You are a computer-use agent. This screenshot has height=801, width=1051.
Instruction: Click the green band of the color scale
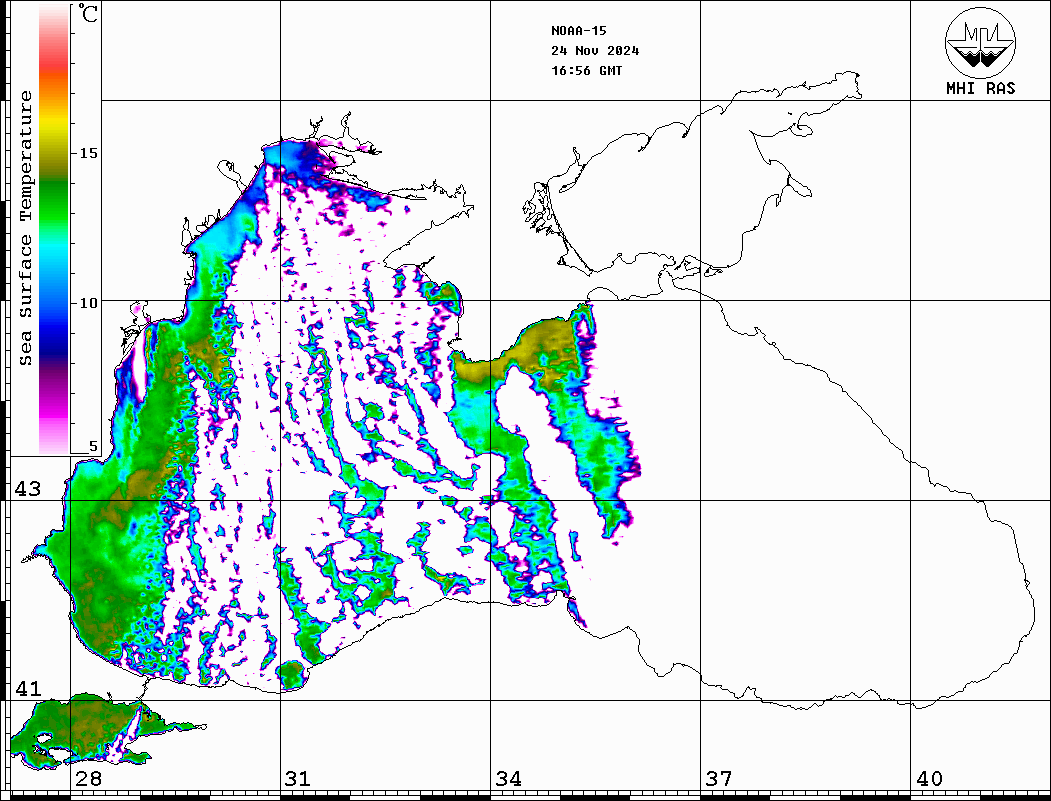click(54, 201)
